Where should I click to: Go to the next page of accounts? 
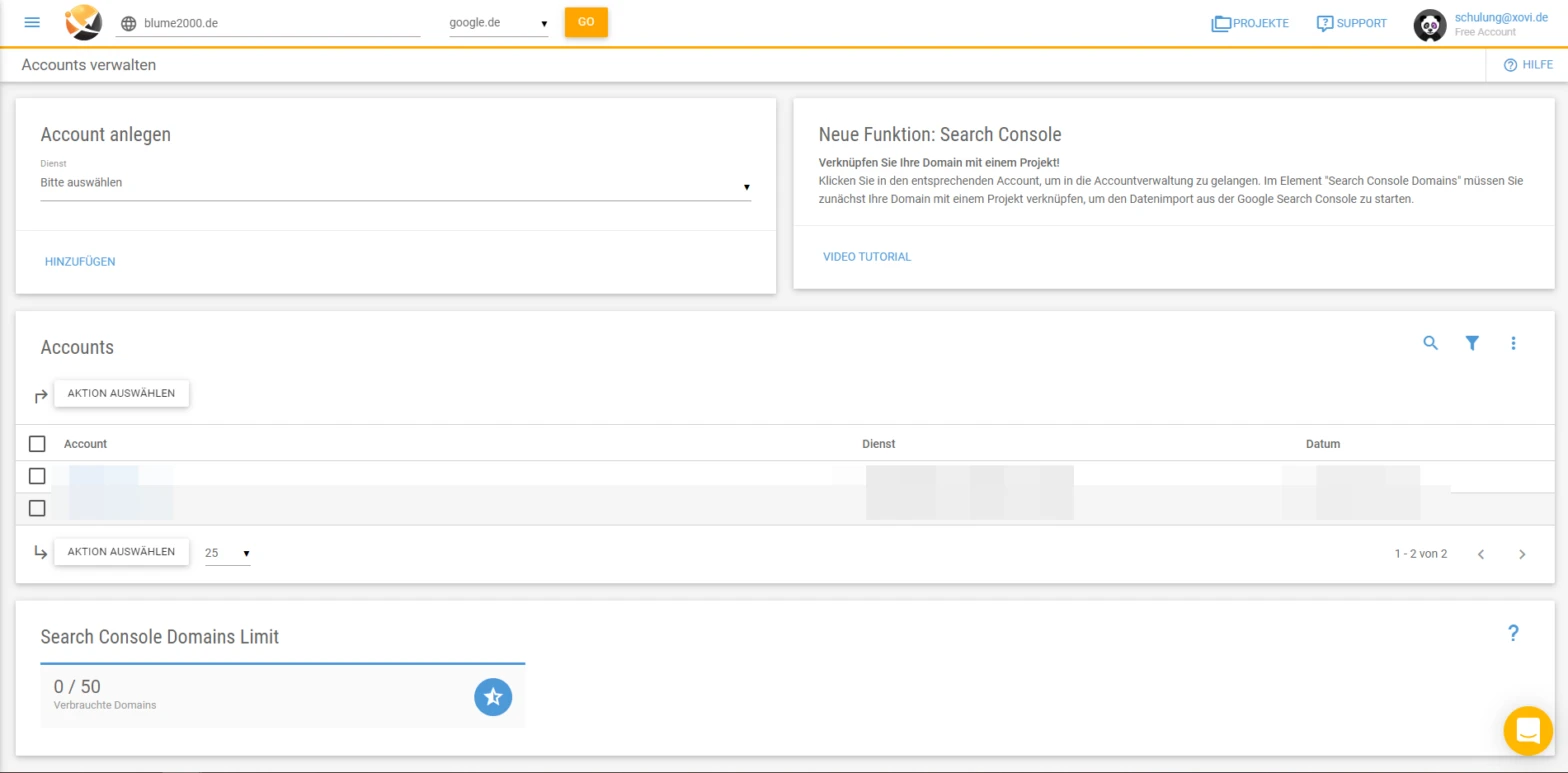[1522, 554]
